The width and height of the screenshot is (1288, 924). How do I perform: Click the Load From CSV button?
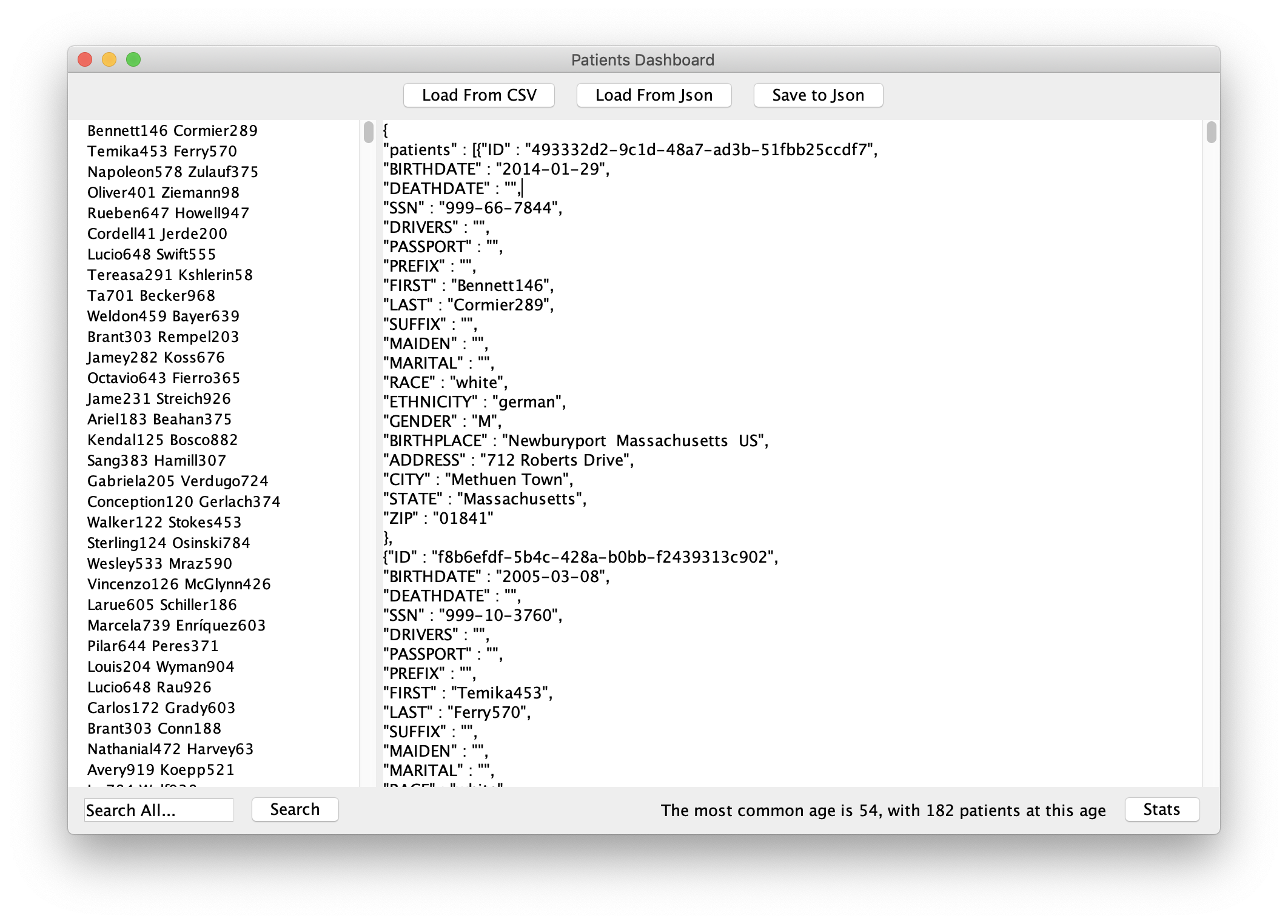[478, 95]
